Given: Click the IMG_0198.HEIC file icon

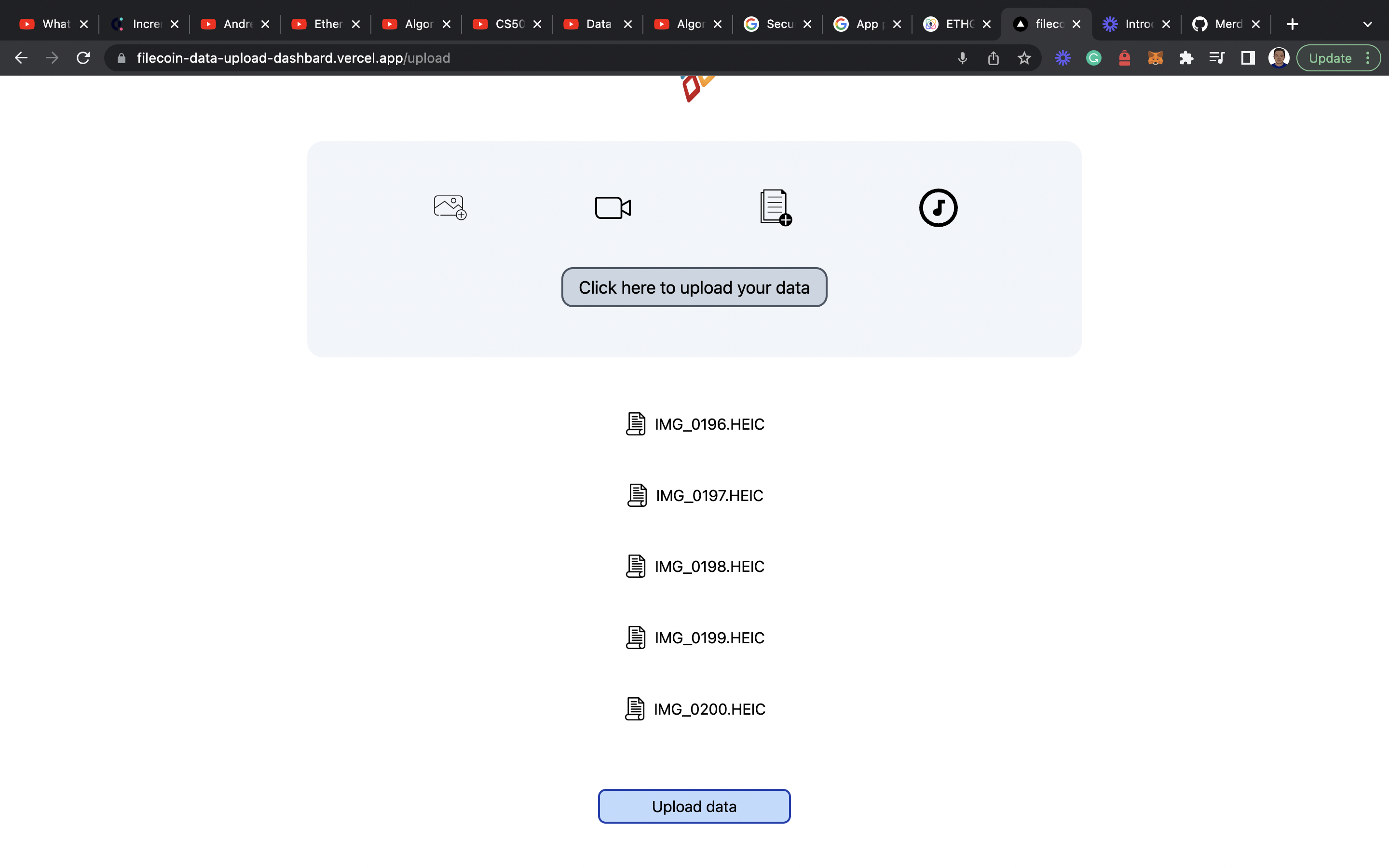Looking at the screenshot, I should pyautogui.click(x=636, y=566).
